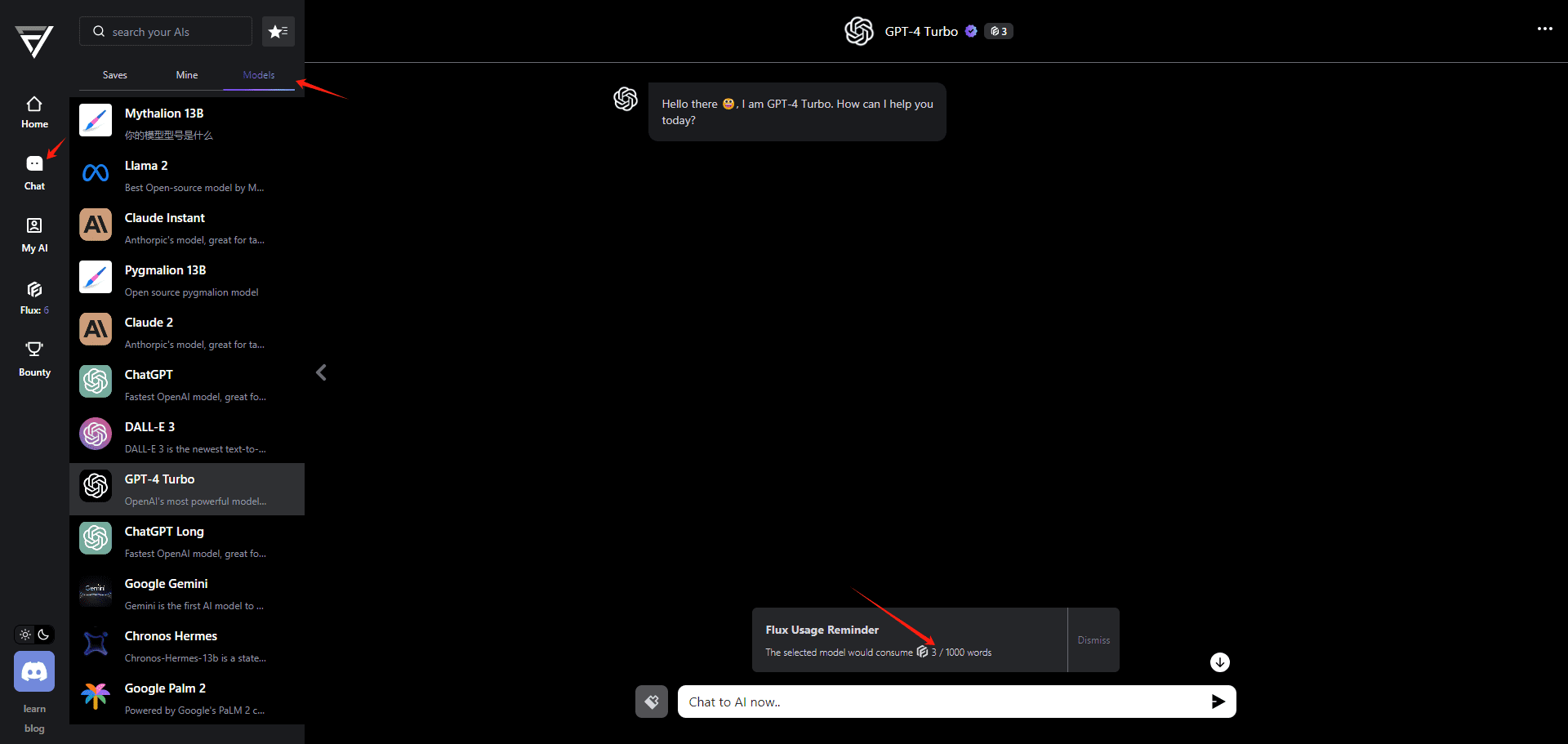Click the favorites star list button
This screenshot has width=1568, height=744.
coord(278,32)
